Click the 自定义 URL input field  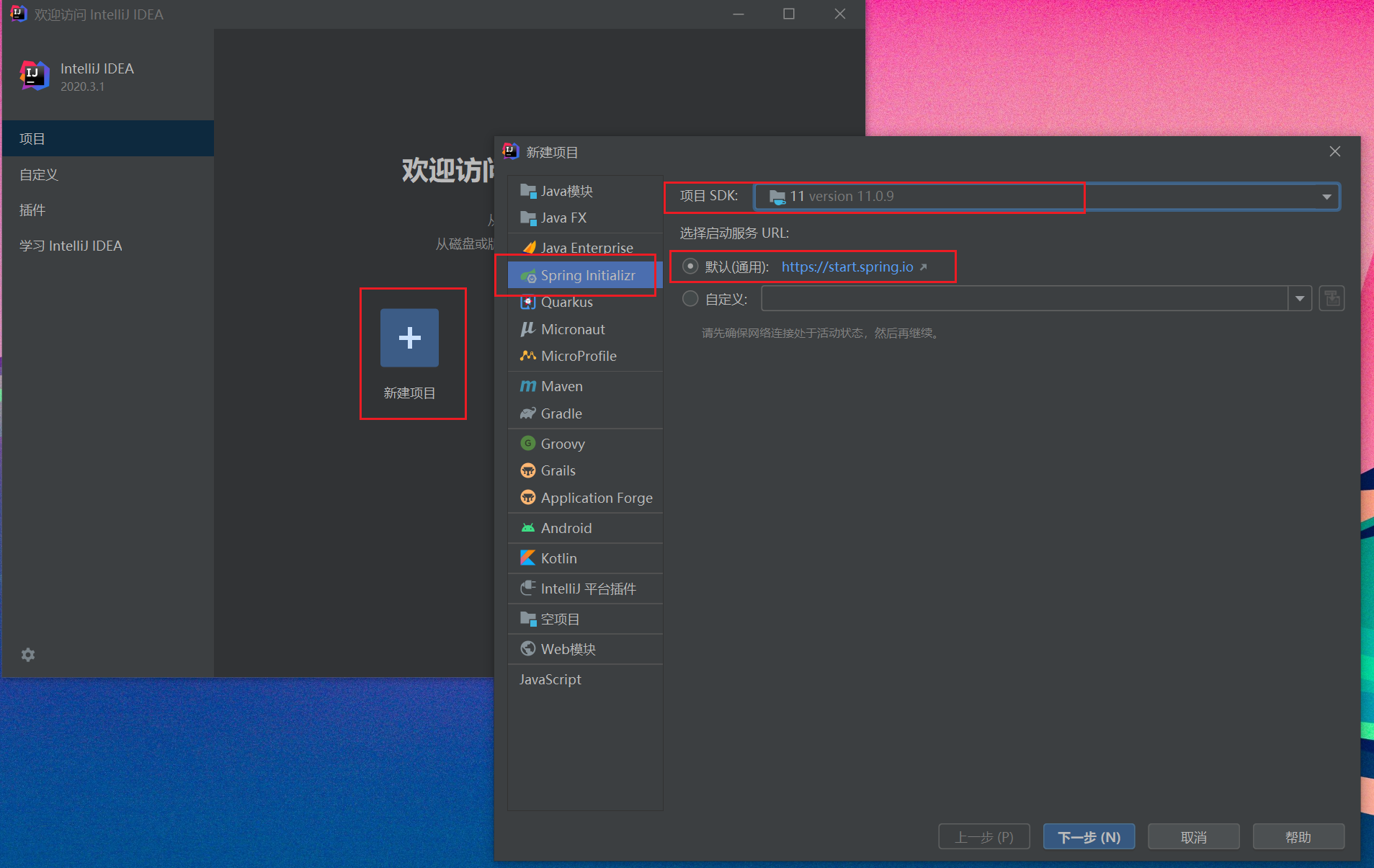(x=1025, y=298)
